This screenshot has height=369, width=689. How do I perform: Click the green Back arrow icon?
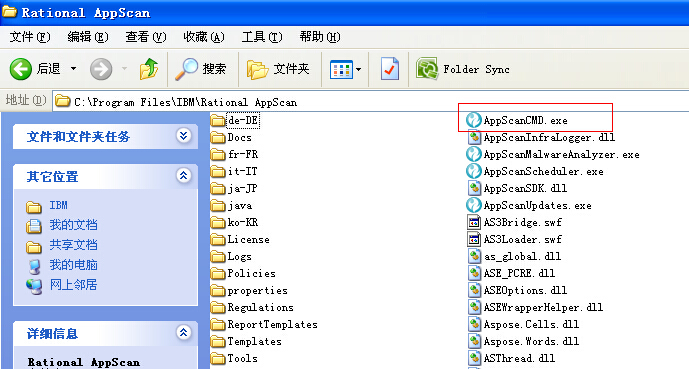[21, 69]
